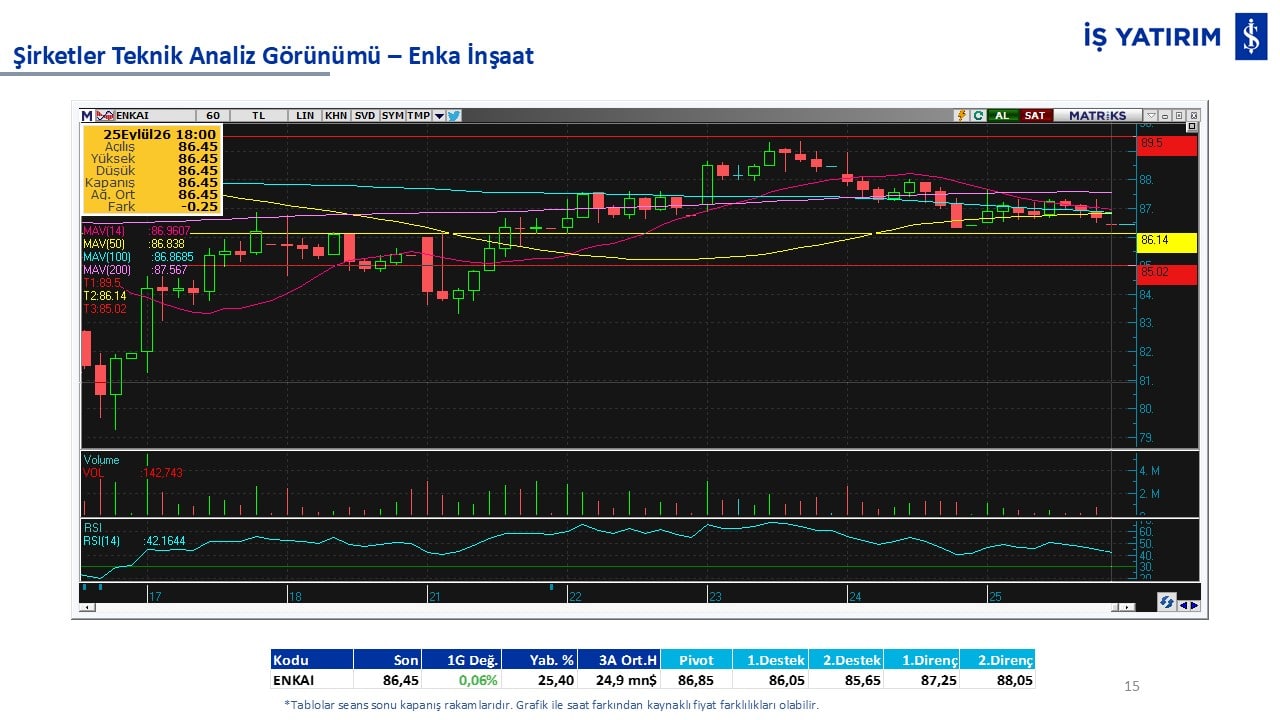Open the chart-type icon beside ENKAI symbol
The height and width of the screenshot is (720, 1280).
[x=105, y=116]
